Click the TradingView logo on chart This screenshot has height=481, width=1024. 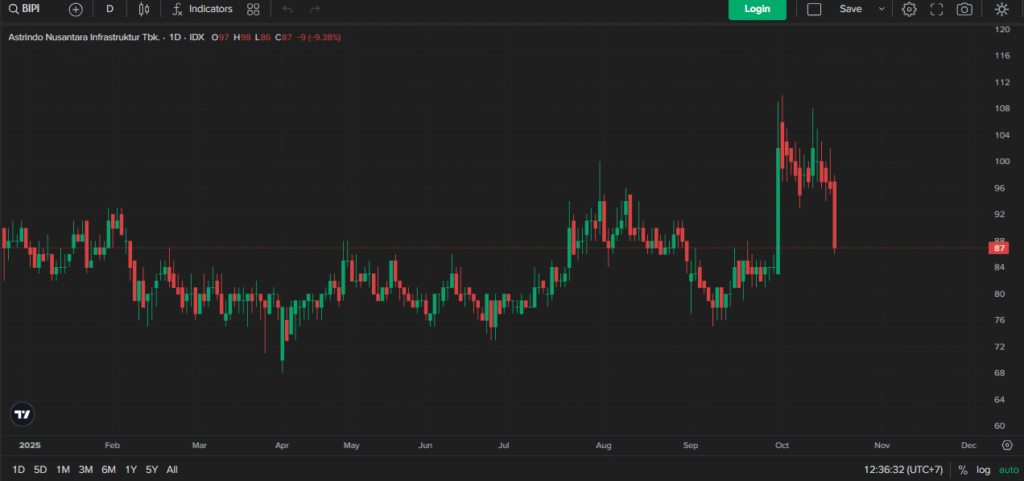pos(22,414)
